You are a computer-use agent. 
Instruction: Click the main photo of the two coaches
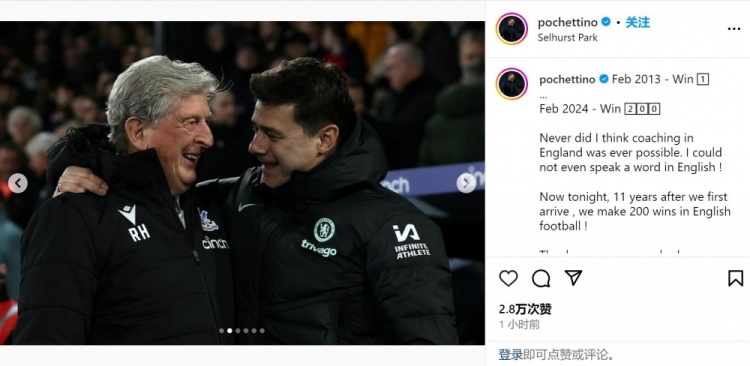pos(242,183)
